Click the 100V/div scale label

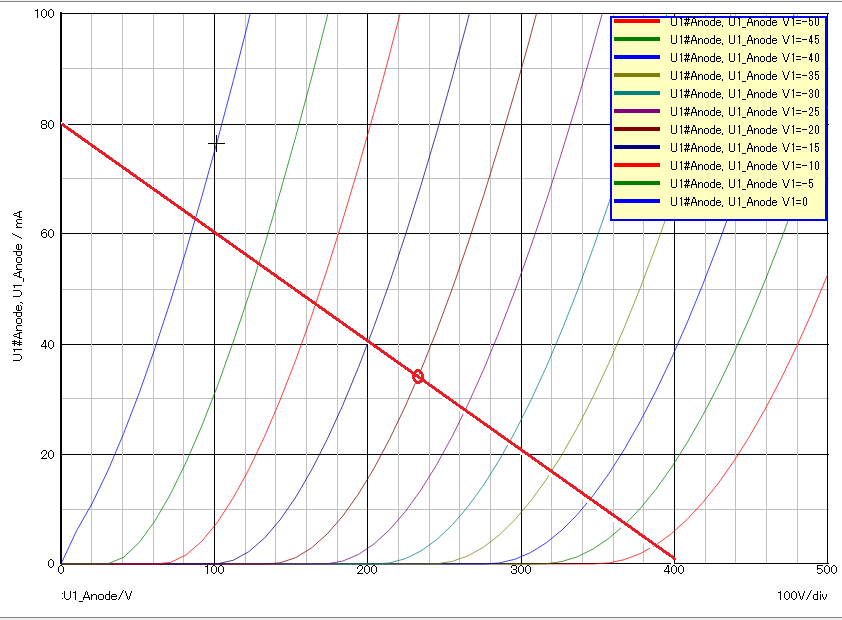802,595
